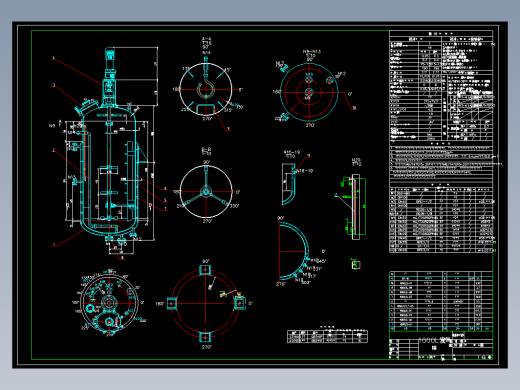Screen dimensions: 520x390
Task: Select the nozzle schedule table at right
Action: (x=441, y=219)
